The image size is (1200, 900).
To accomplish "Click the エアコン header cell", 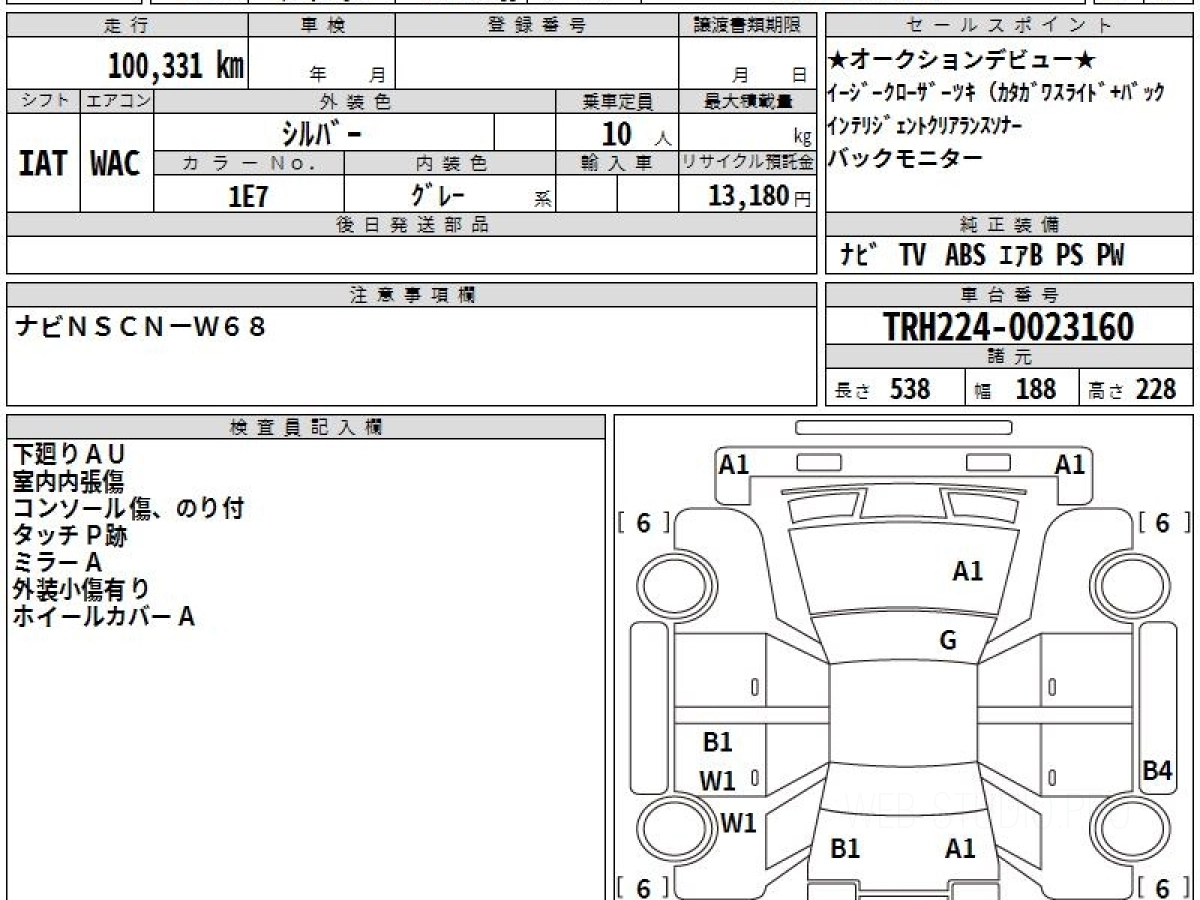I will click(117, 101).
